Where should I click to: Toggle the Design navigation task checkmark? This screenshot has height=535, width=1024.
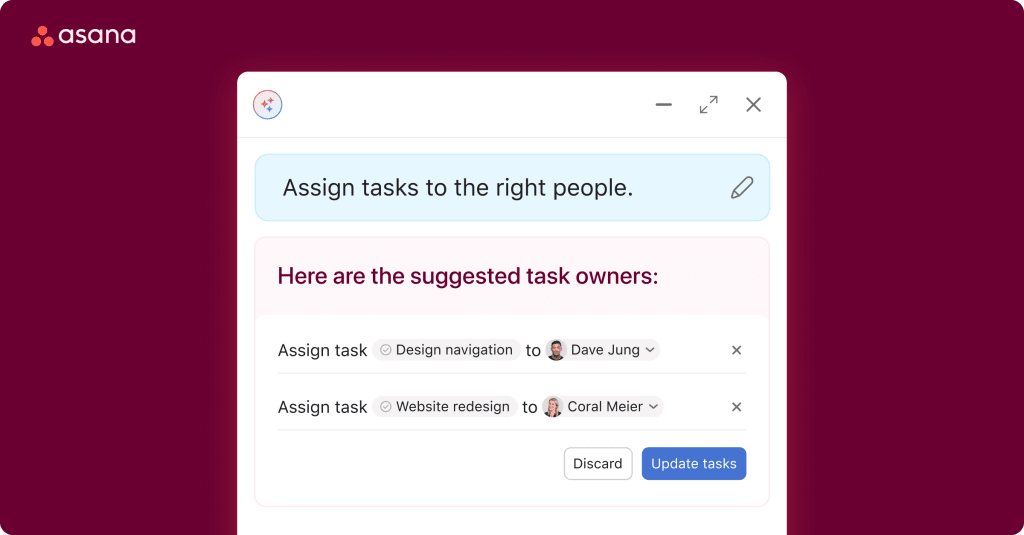pyautogui.click(x=386, y=350)
